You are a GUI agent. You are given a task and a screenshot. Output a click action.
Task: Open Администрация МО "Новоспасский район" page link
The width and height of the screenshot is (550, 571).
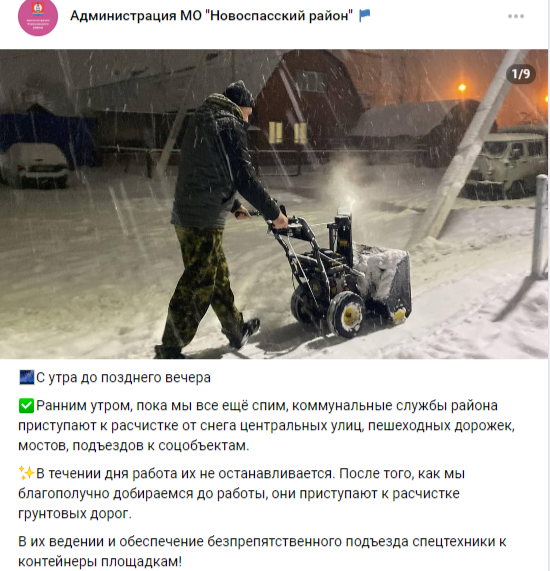point(211,16)
